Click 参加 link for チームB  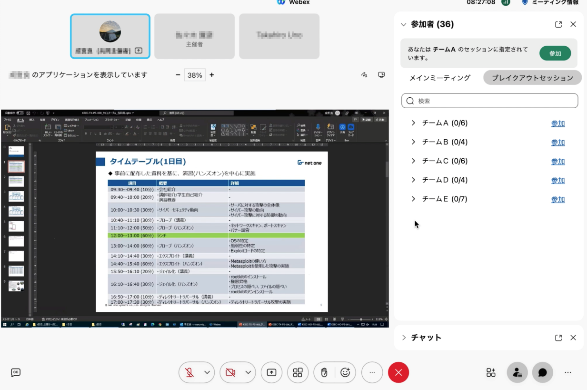[558, 143]
